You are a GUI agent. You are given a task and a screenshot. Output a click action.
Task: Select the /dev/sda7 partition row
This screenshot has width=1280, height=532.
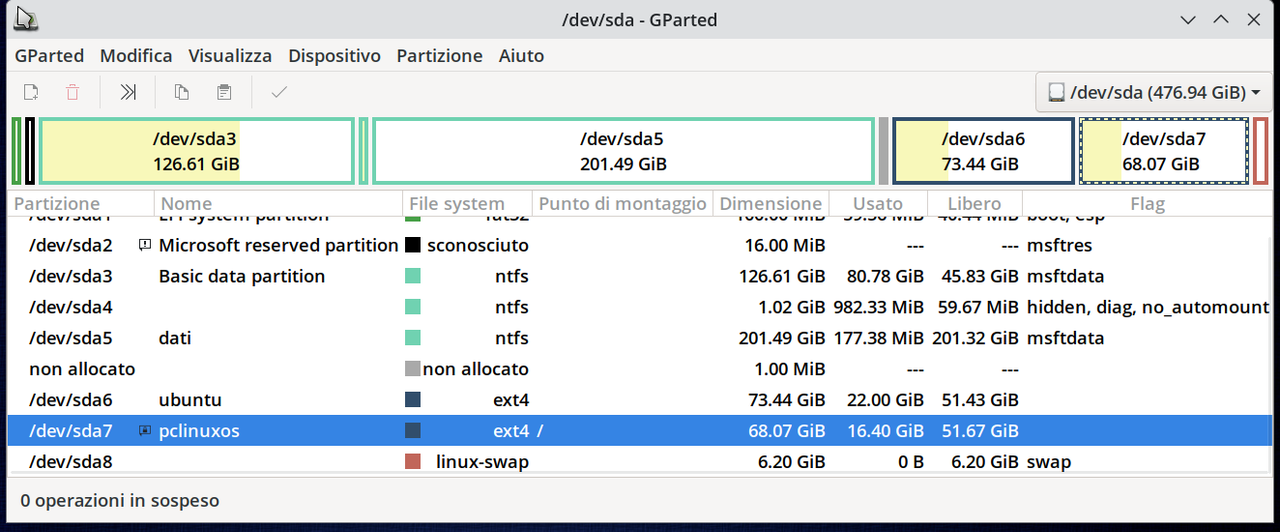click(x=640, y=431)
